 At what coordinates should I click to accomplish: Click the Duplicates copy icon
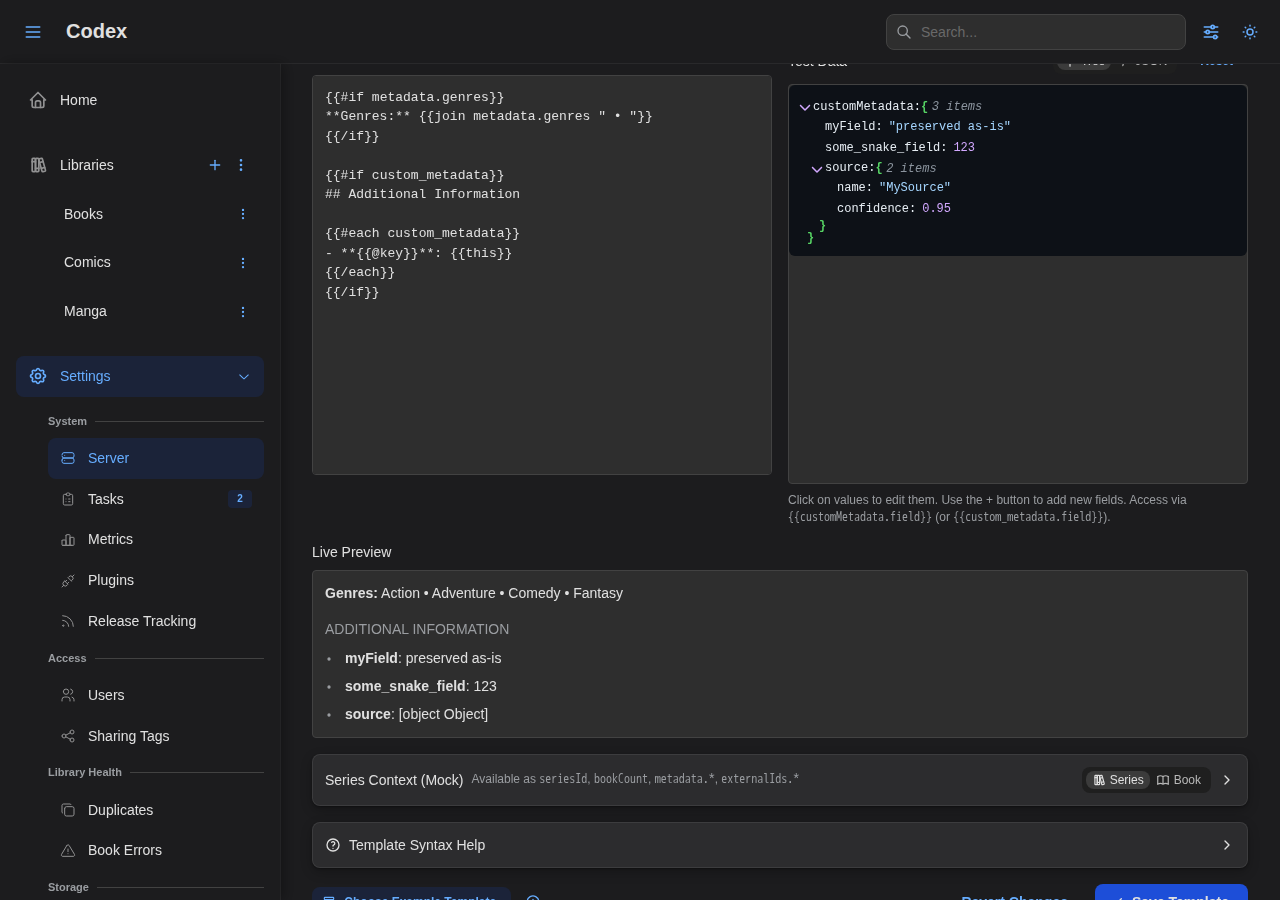coord(68,810)
